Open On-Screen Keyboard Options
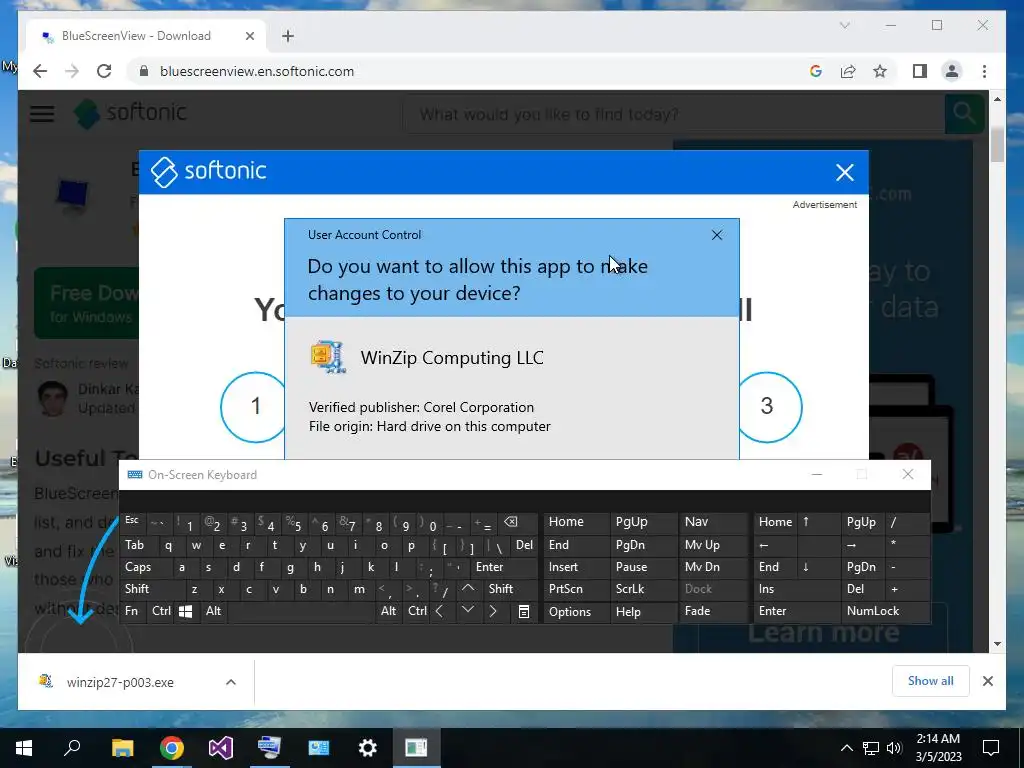The height and width of the screenshot is (768, 1024). pyautogui.click(x=577, y=611)
